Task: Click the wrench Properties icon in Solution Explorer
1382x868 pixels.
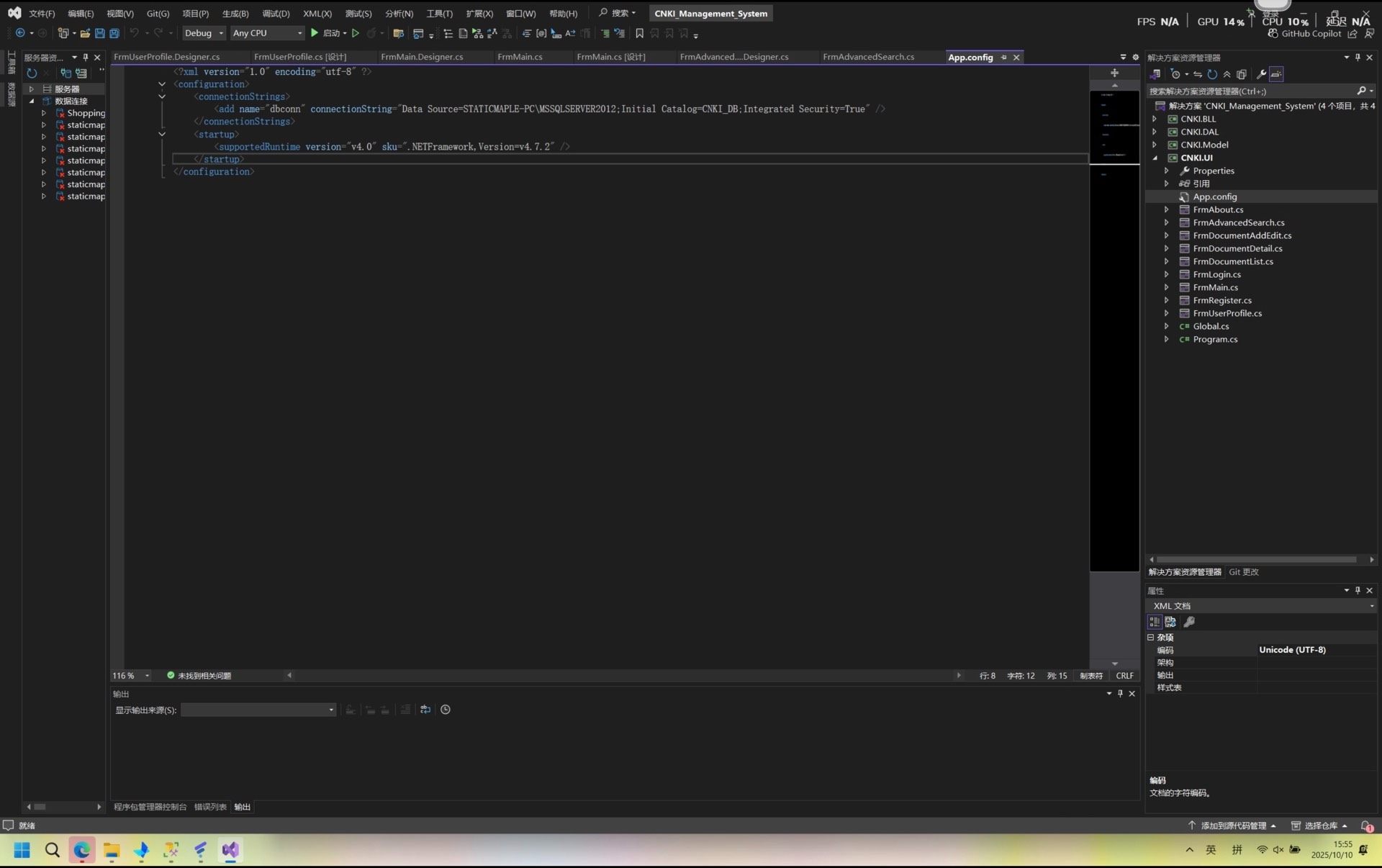Action: pos(1261,74)
